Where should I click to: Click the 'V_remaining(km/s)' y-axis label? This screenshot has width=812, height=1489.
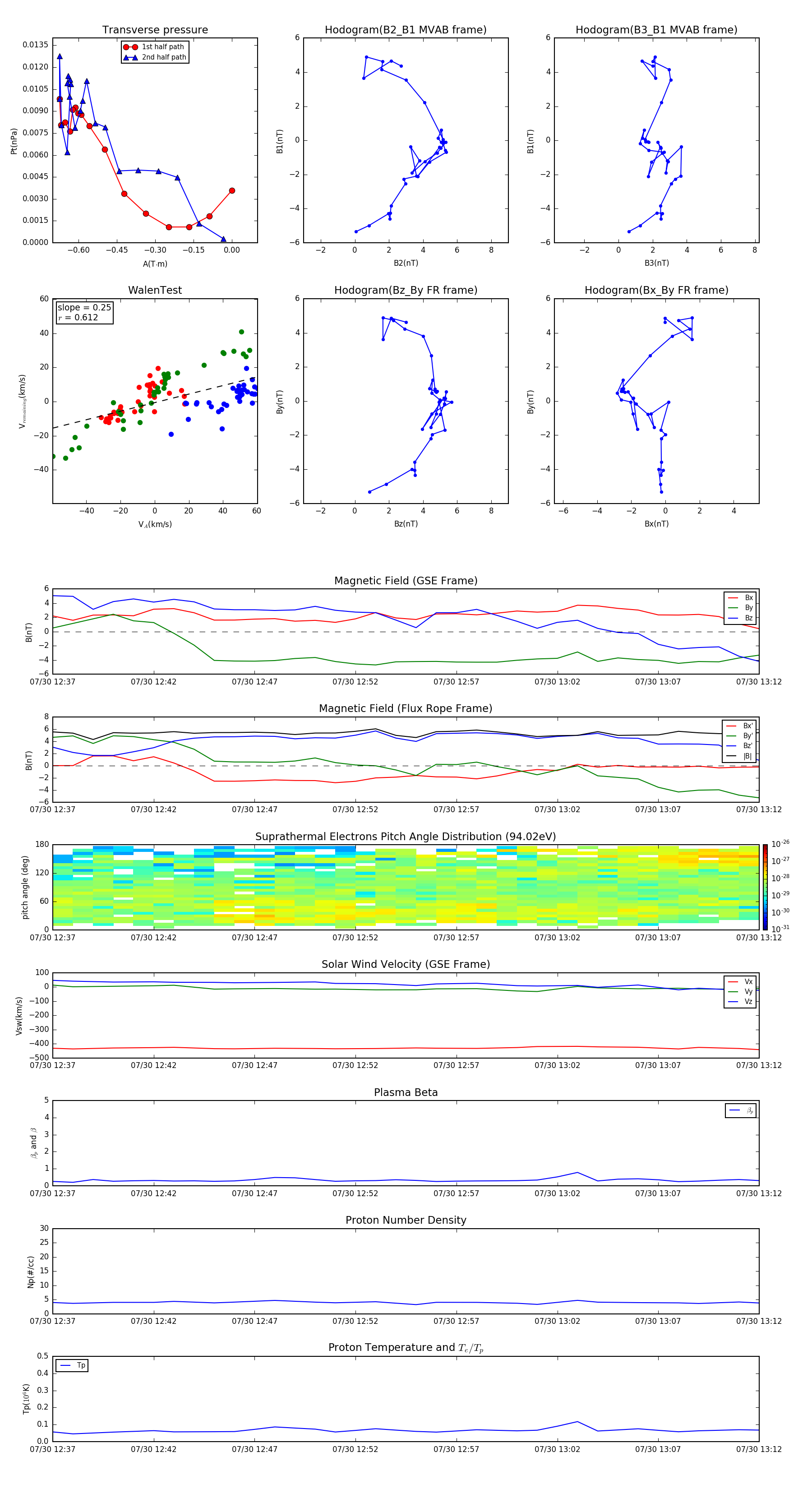pyautogui.click(x=22, y=401)
